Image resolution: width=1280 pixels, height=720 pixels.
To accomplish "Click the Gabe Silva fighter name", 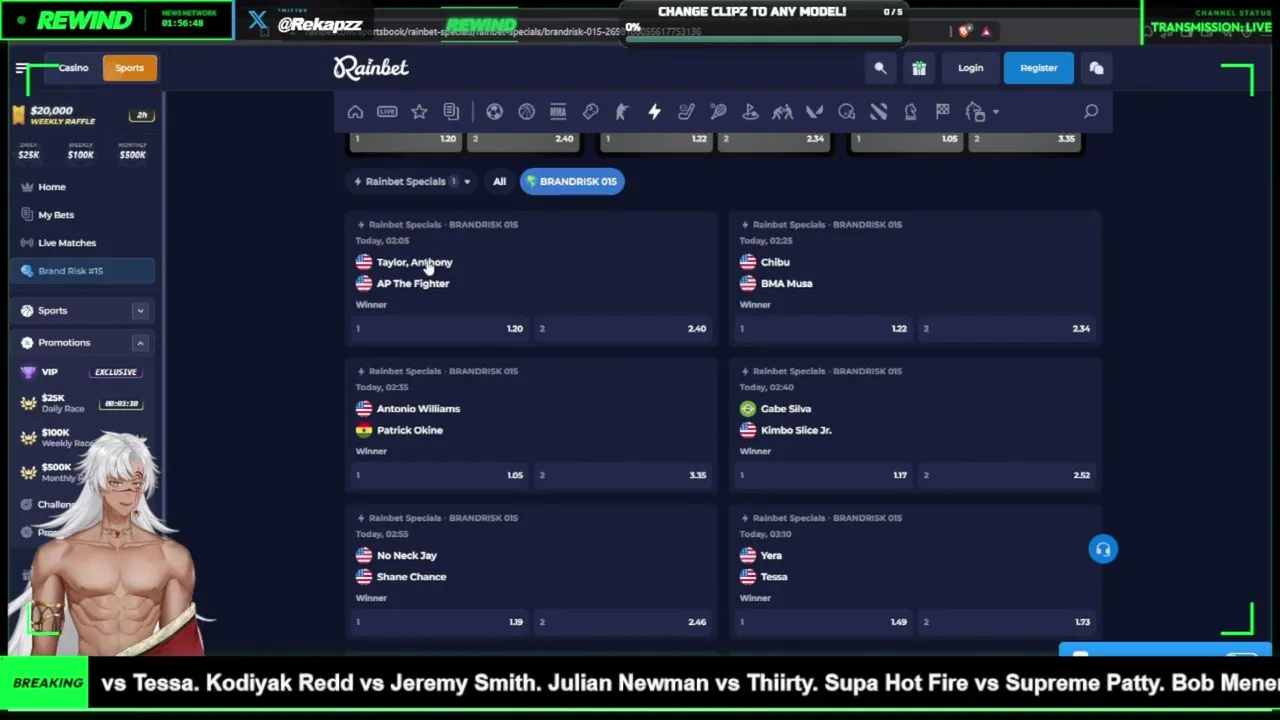I will click(786, 409).
